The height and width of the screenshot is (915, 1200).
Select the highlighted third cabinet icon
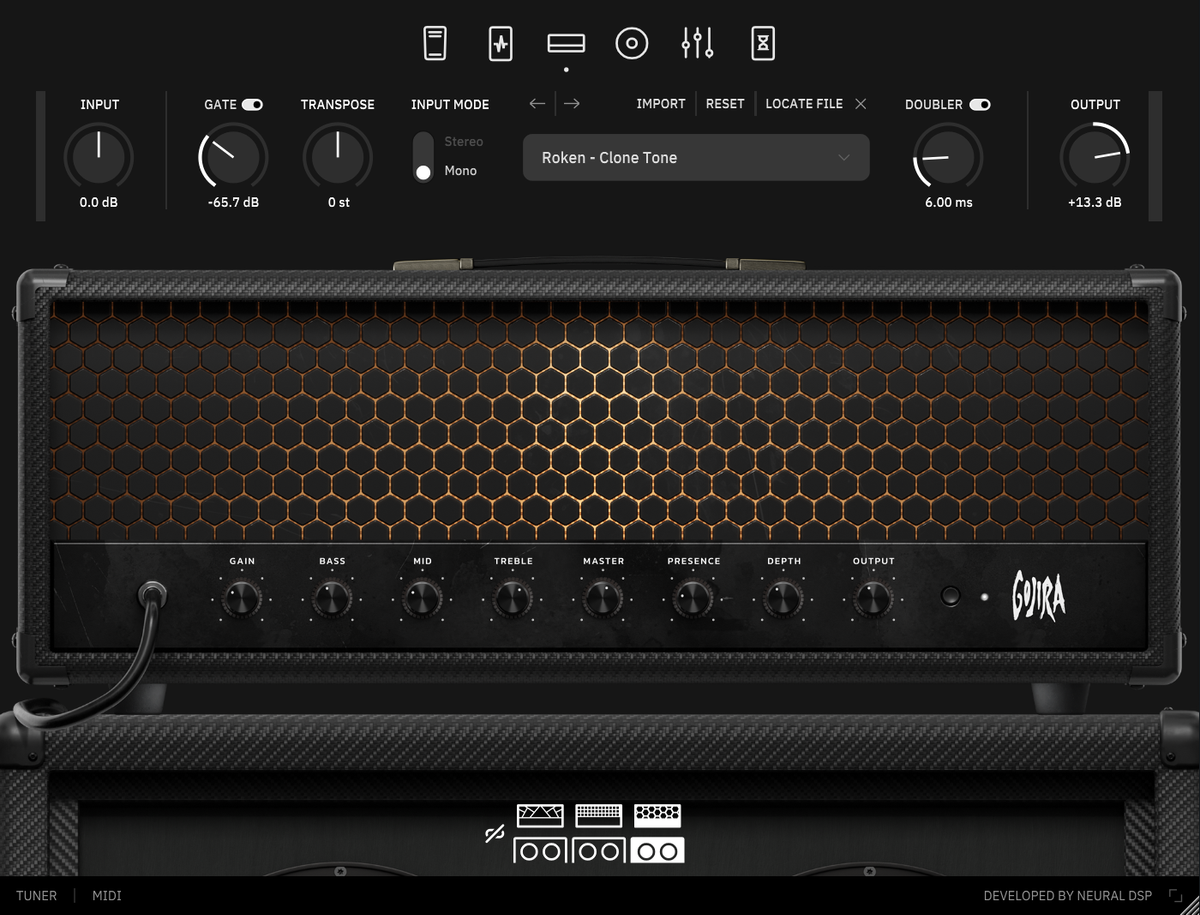pos(658,851)
